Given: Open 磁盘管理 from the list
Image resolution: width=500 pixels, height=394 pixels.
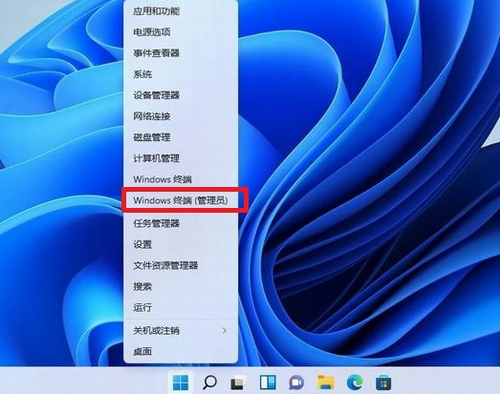Looking at the screenshot, I should pyautogui.click(x=181, y=137).
